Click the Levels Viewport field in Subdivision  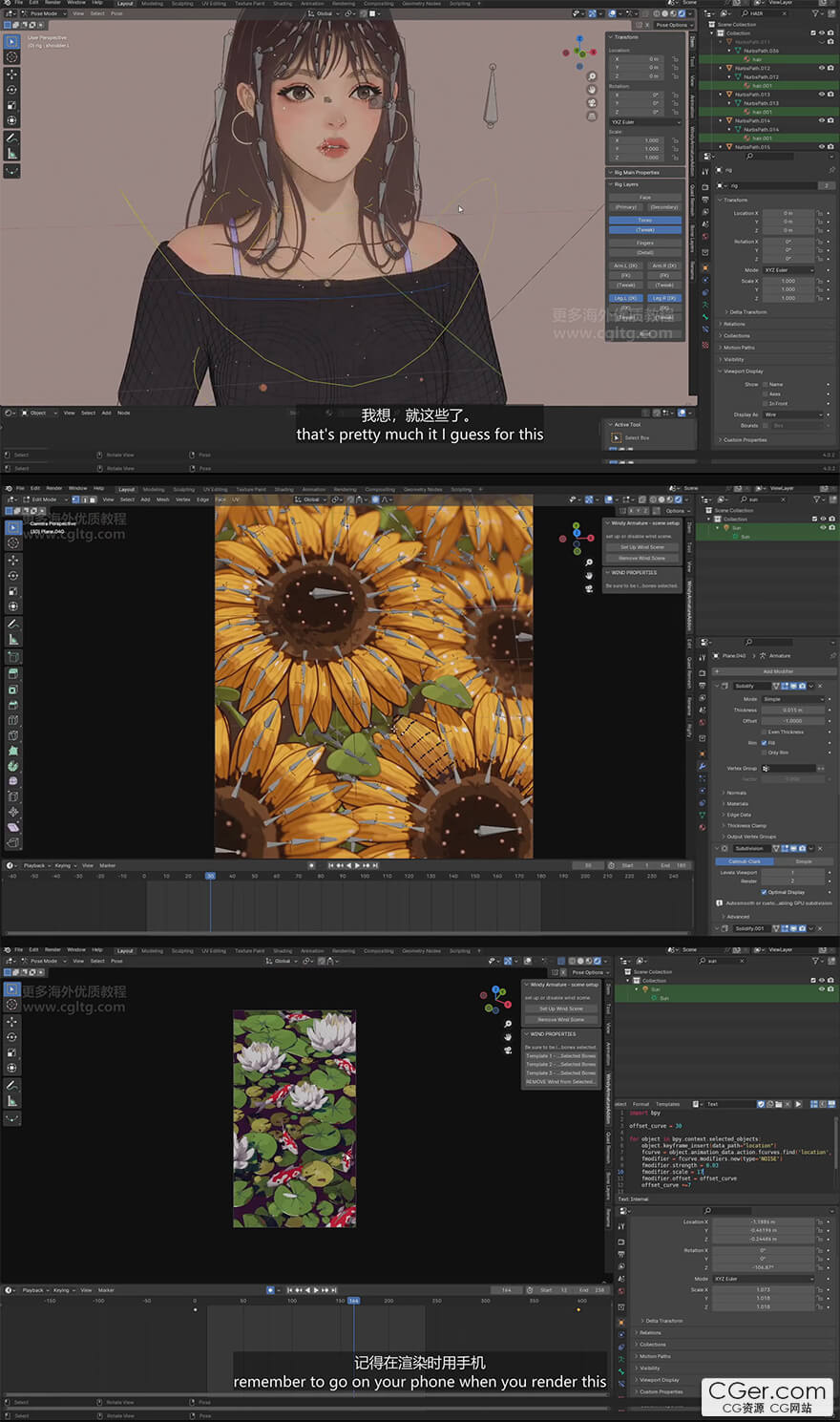(x=792, y=872)
